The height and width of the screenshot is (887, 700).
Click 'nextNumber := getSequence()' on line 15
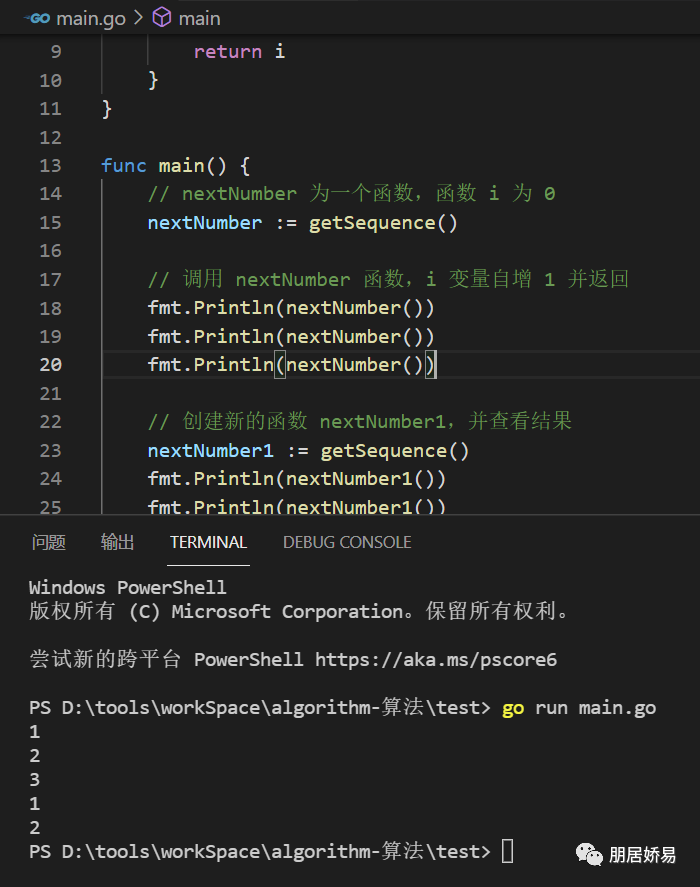click(302, 223)
